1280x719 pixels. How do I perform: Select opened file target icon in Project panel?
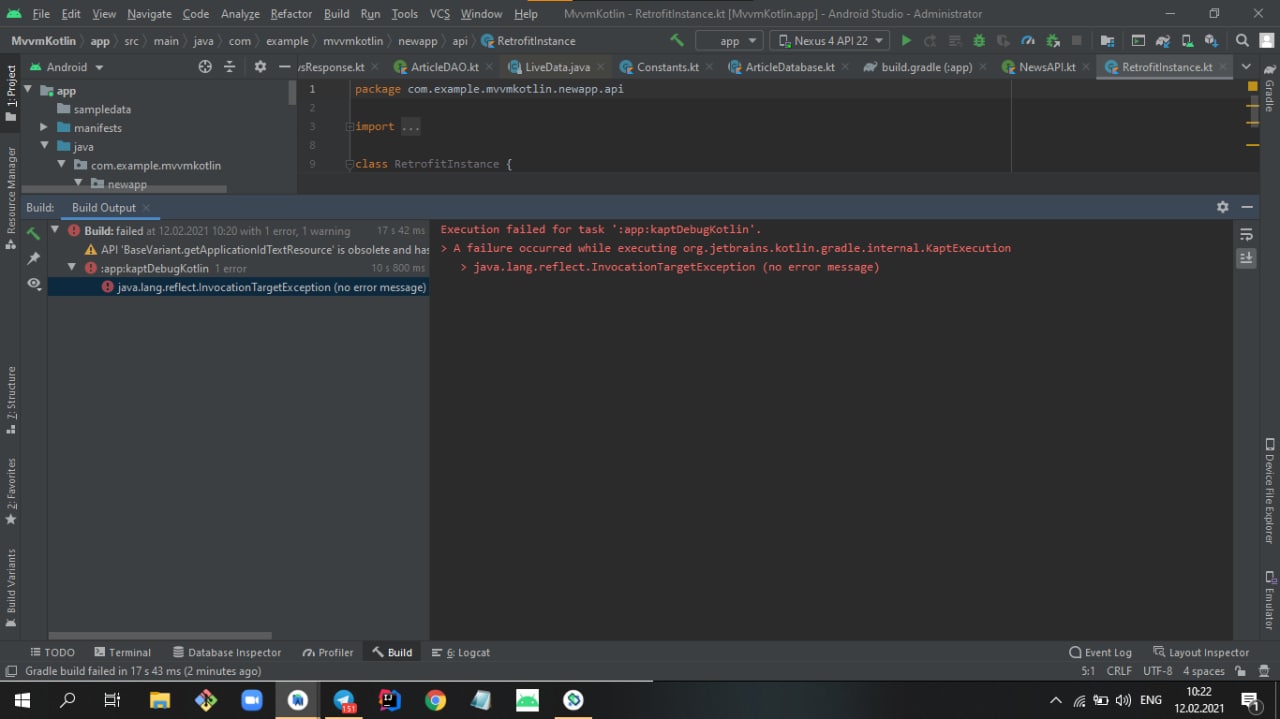(205, 67)
